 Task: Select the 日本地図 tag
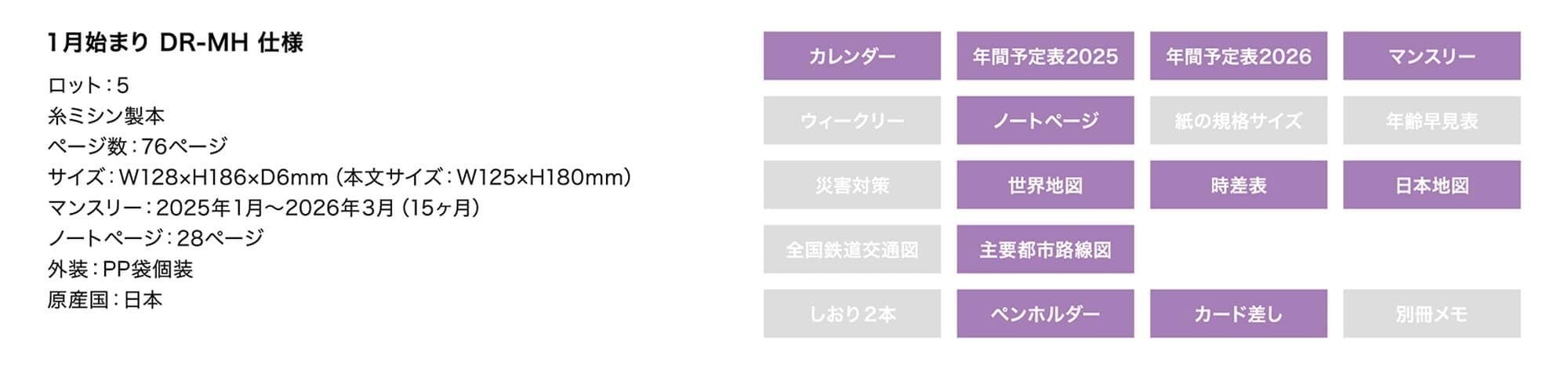pyautogui.click(x=1431, y=185)
